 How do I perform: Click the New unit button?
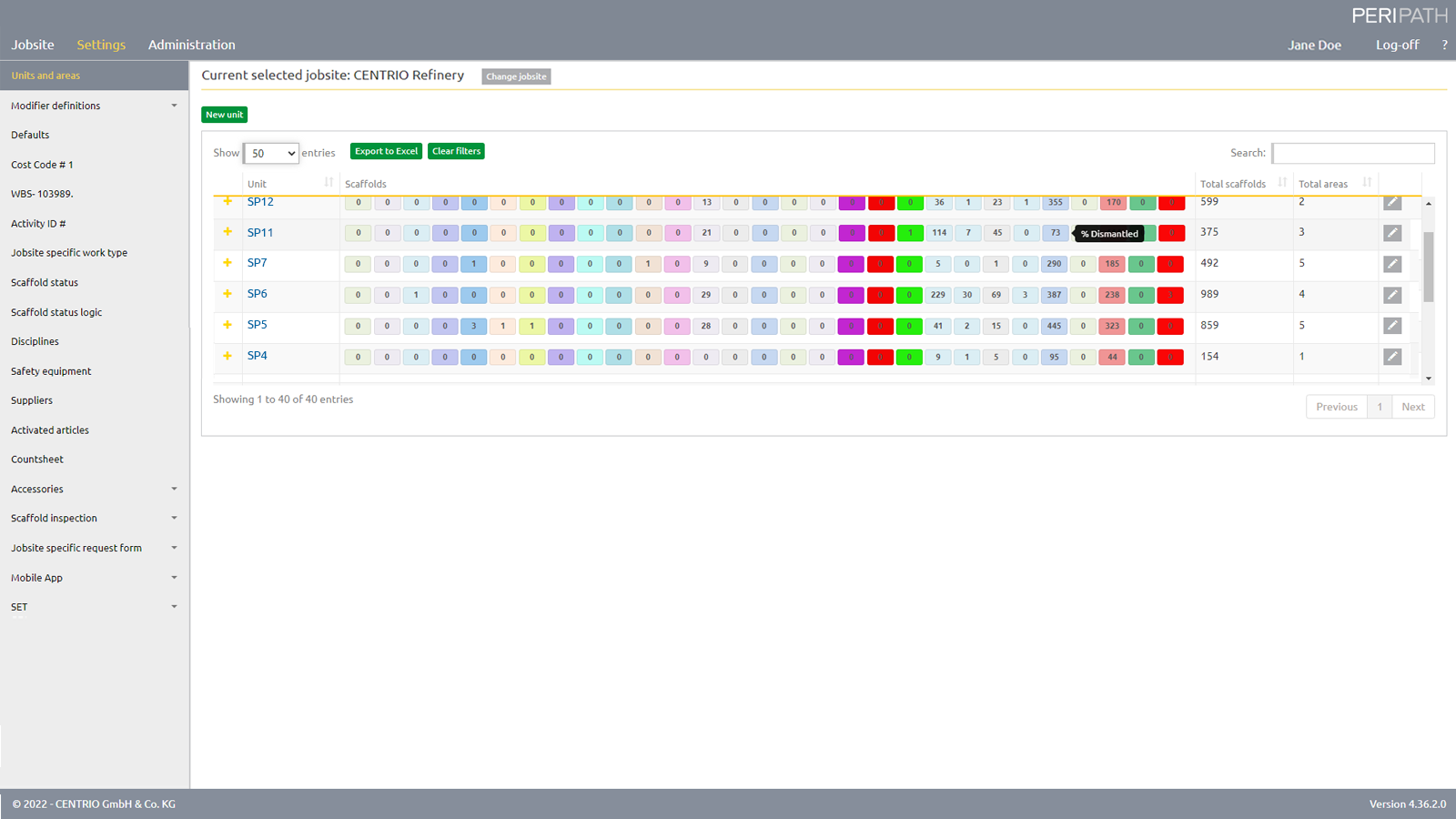tap(224, 115)
